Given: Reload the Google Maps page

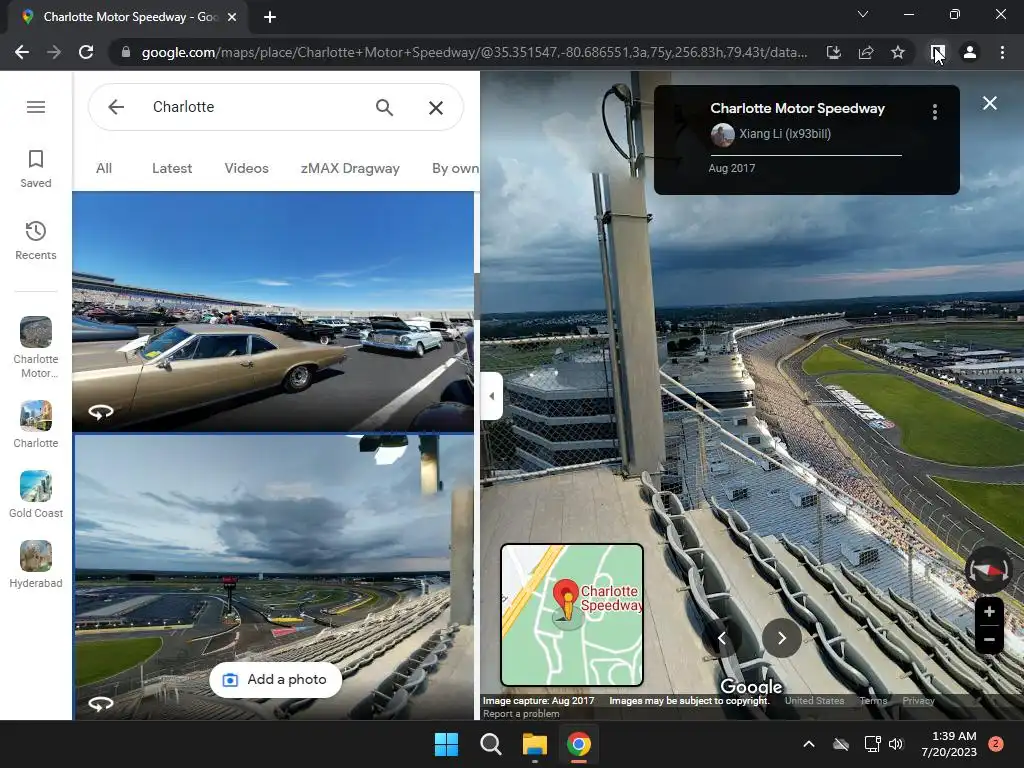Looking at the screenshot, I should (x=86, y=52).
